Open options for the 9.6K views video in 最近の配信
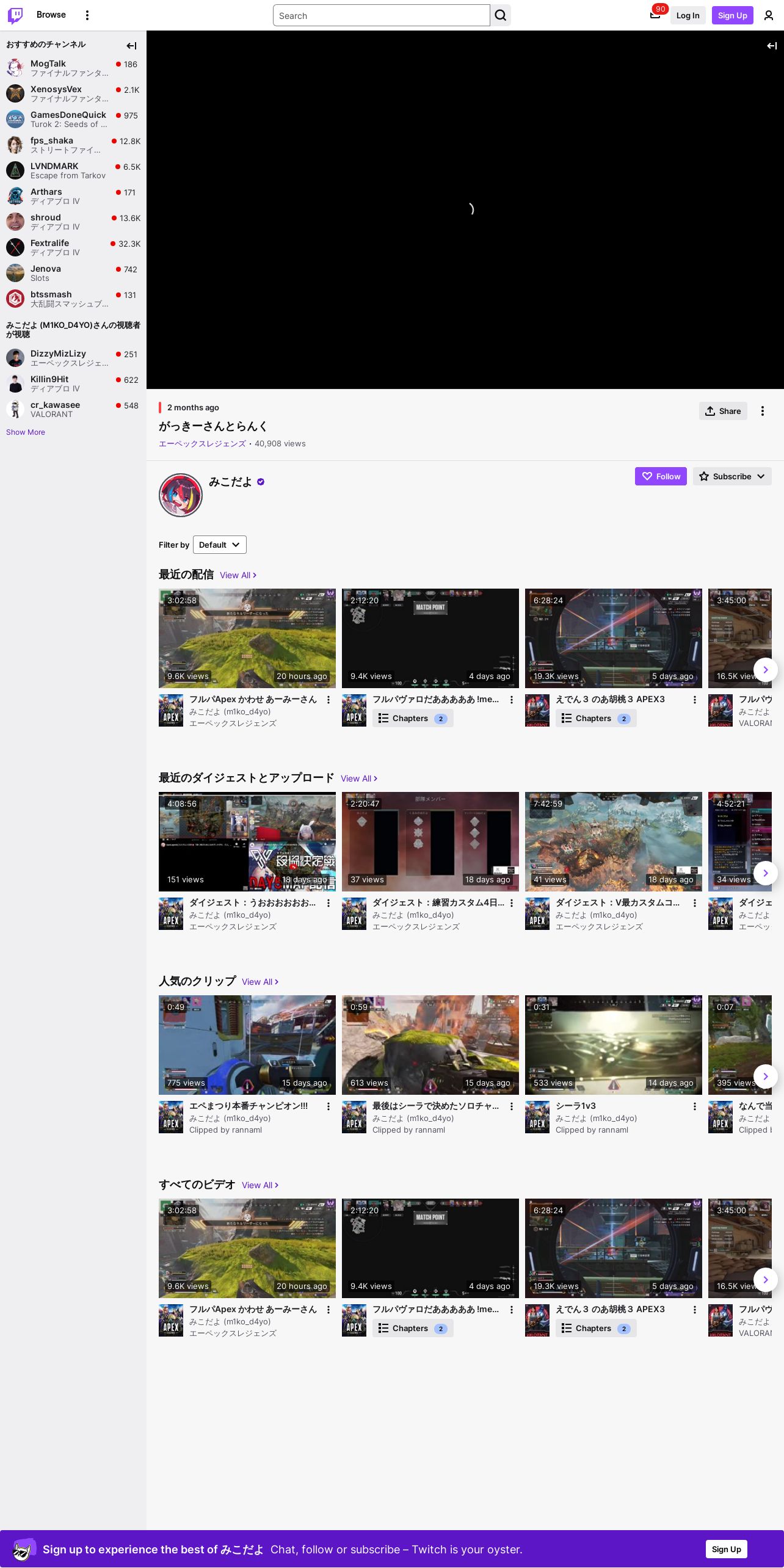This screenshot has width=784, height=1568. (328, 700)
